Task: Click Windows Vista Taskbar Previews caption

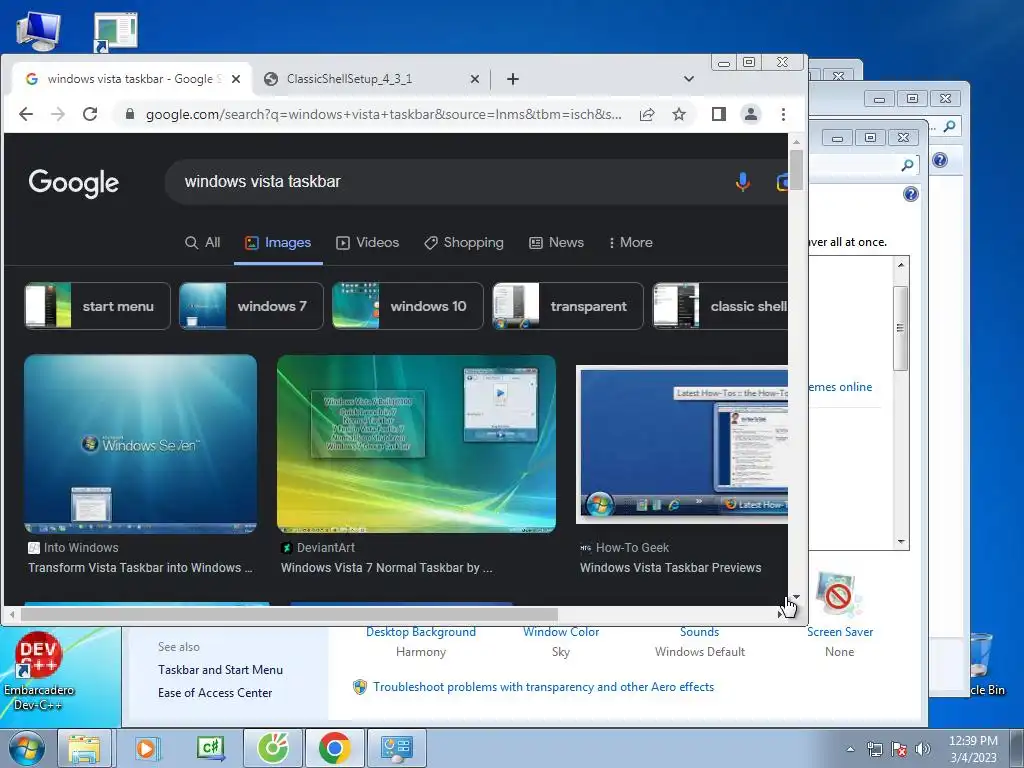Action: coord(671,568)
